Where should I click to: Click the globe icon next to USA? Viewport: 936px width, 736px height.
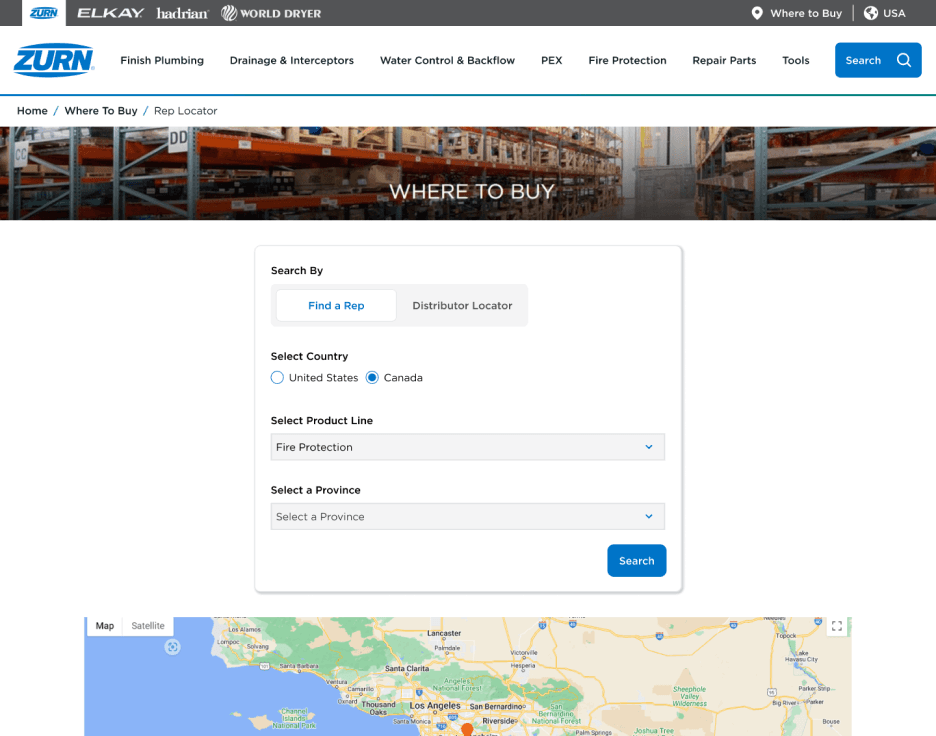[870, 13]
